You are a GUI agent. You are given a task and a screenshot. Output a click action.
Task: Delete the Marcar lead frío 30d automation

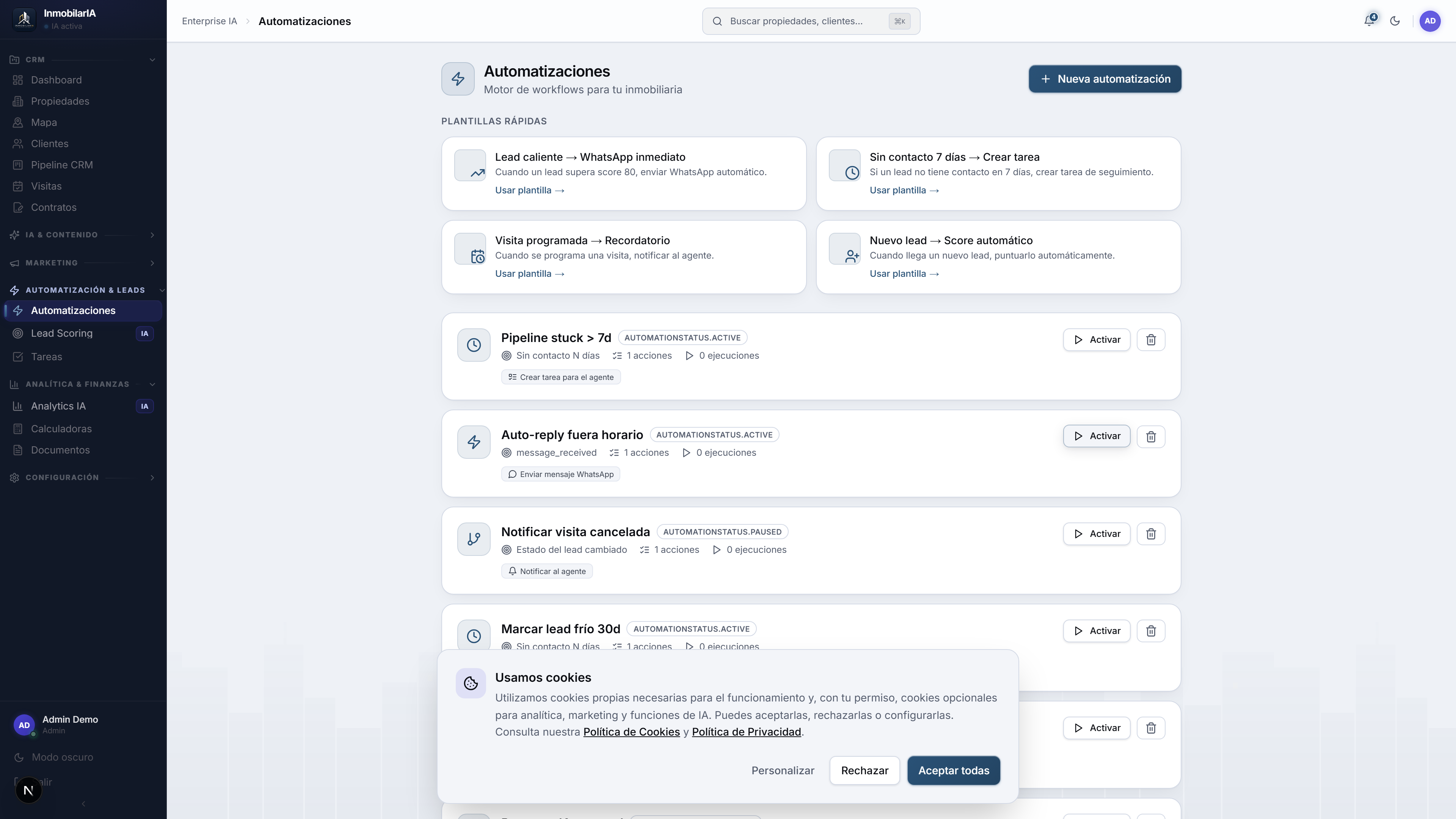click(x=1151, y=631)
